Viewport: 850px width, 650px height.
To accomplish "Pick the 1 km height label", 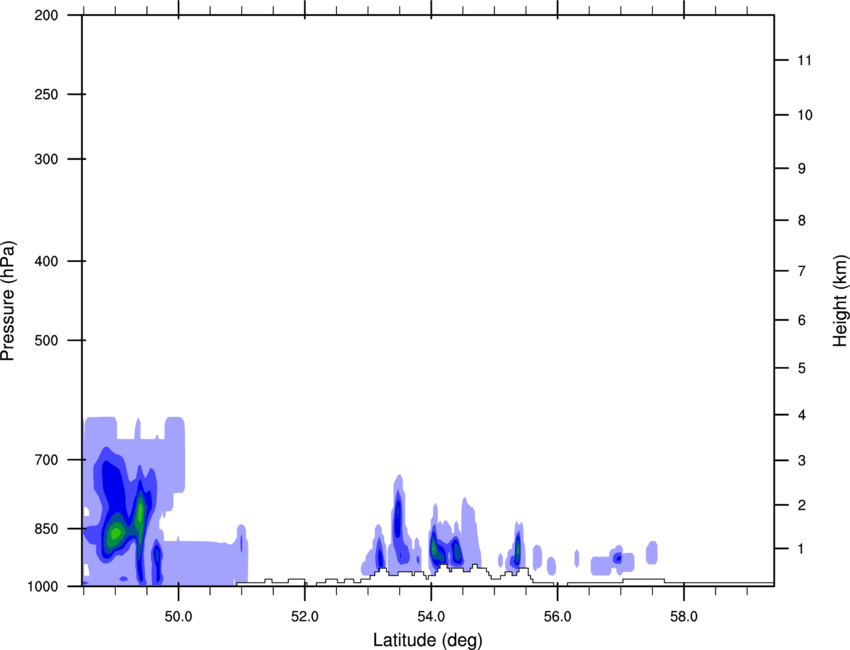I will [801, 549].
